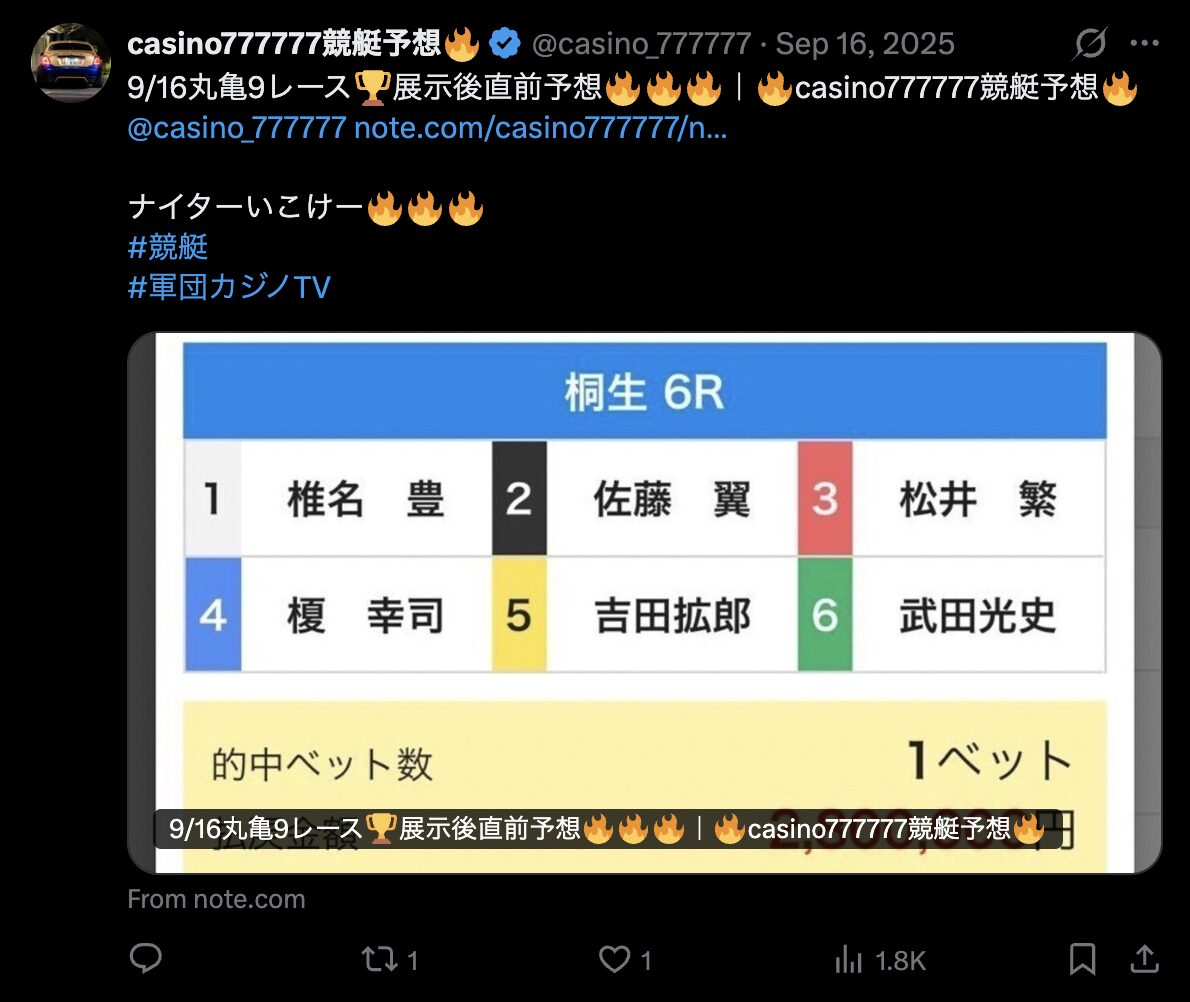The height and width of the screenshot is (1002, 1190).
Task: Like the post with the heart icon
Action: [x=615, y=959]
